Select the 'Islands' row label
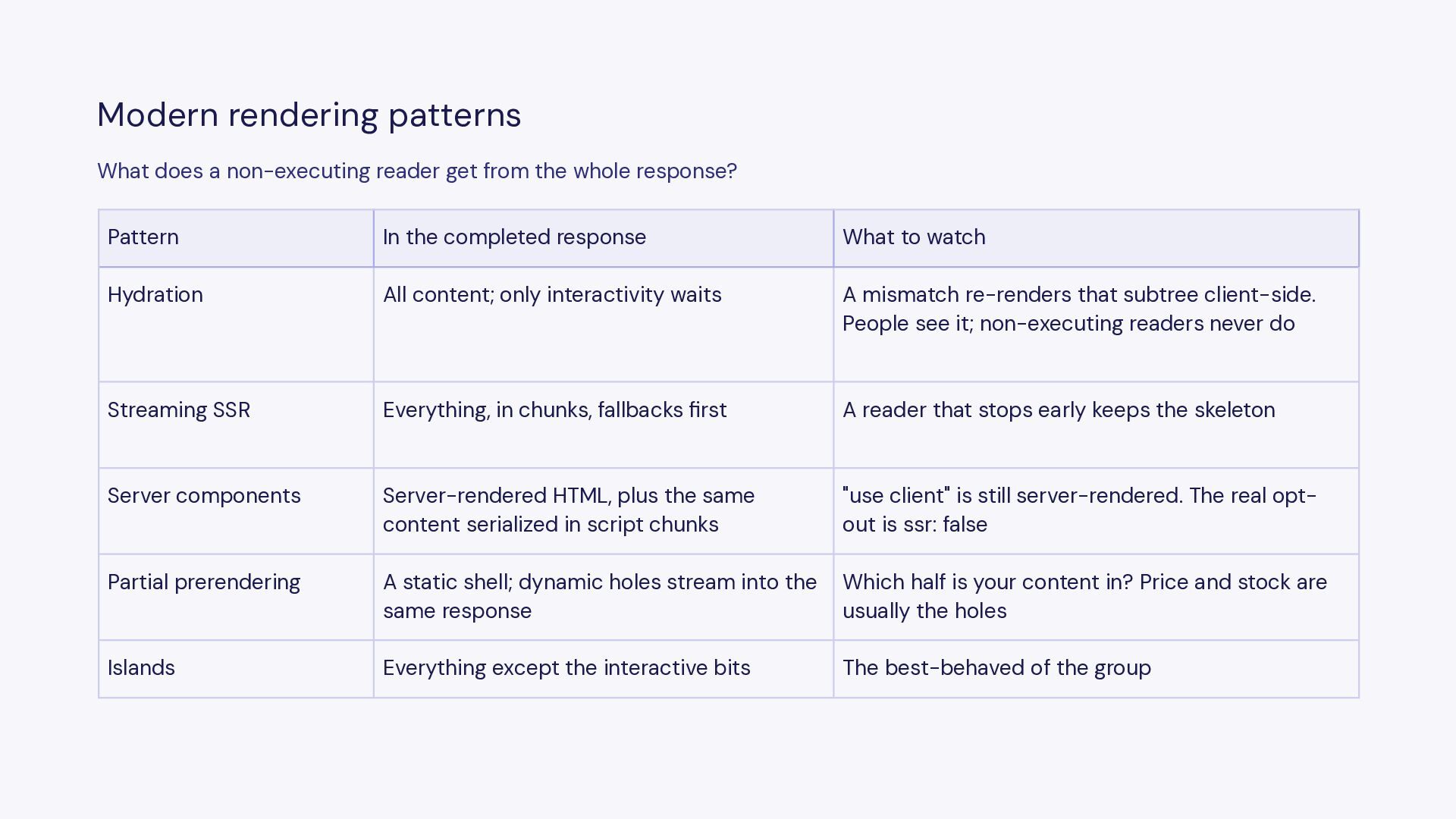Screen dimensions: 1456x819 coord(236,669)
